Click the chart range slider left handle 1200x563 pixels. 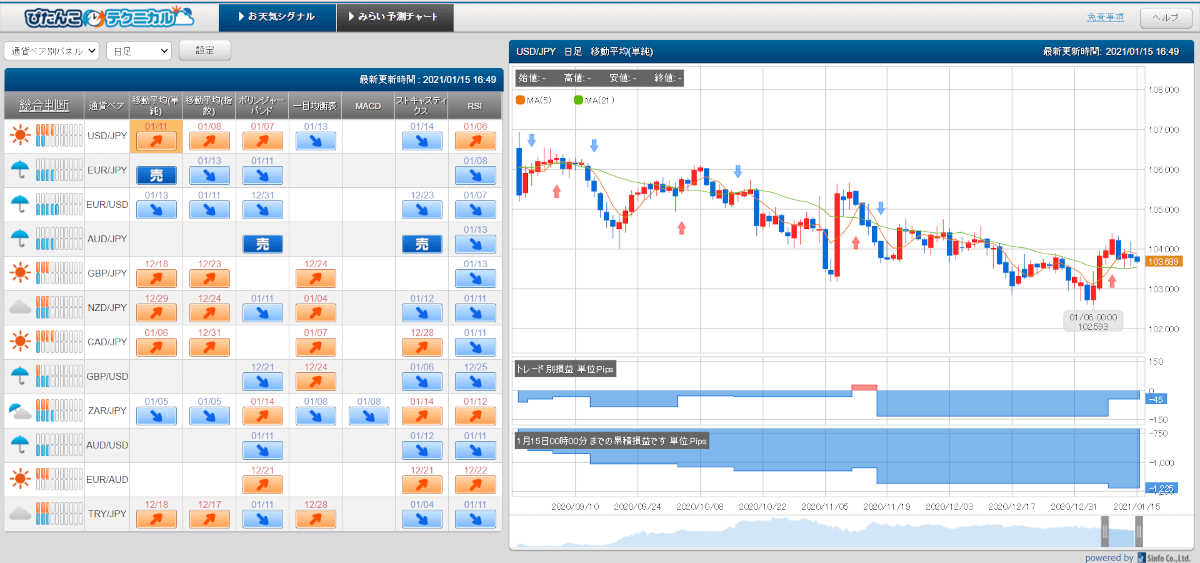point(1106,529)
